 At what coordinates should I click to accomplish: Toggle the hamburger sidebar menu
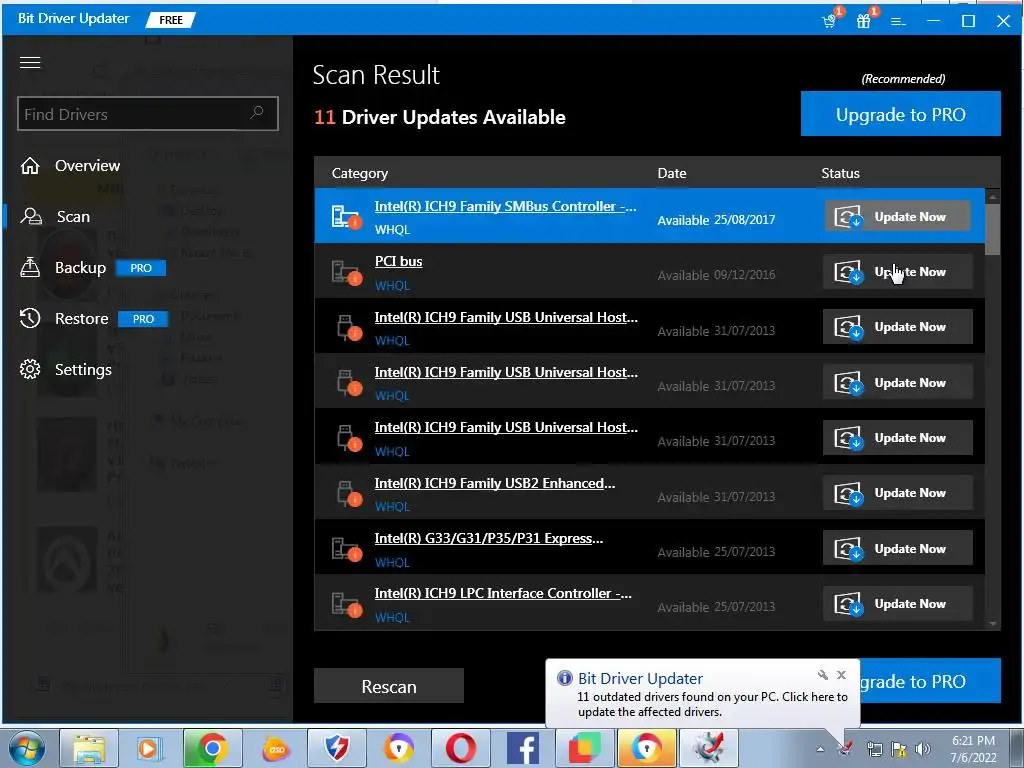point(30,62)
